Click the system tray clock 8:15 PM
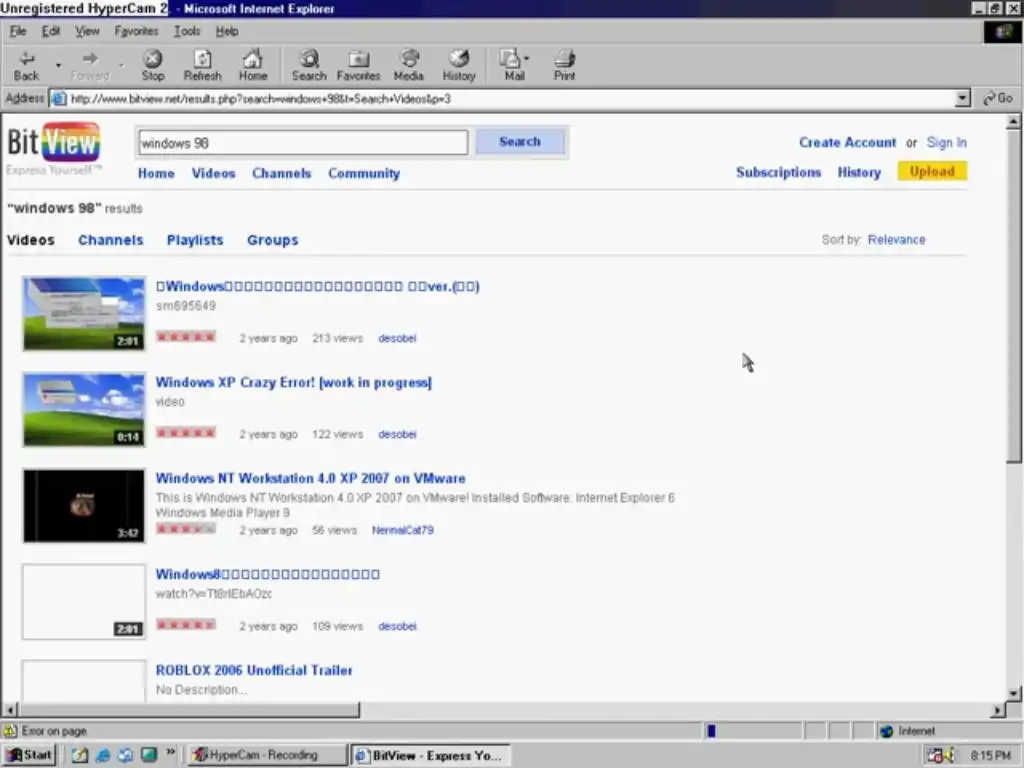This screenshot has height=768, width=1024. (990, 756)
